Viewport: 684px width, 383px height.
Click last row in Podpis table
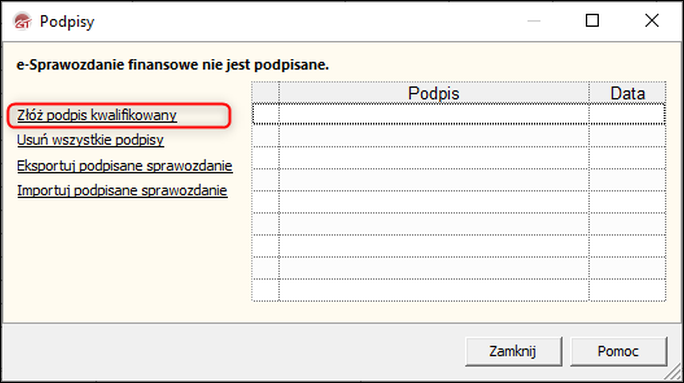(434, 290)
